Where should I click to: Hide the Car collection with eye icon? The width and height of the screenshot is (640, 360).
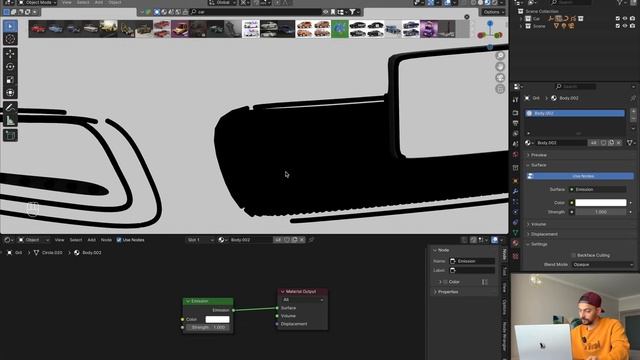(625, 18)
